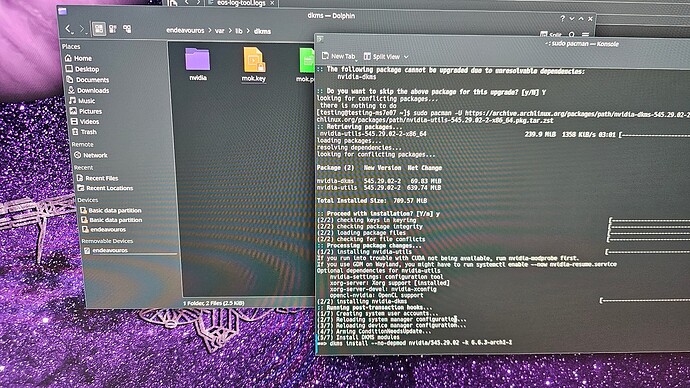Click Split View button in Konsole

[x=382, y=56]
